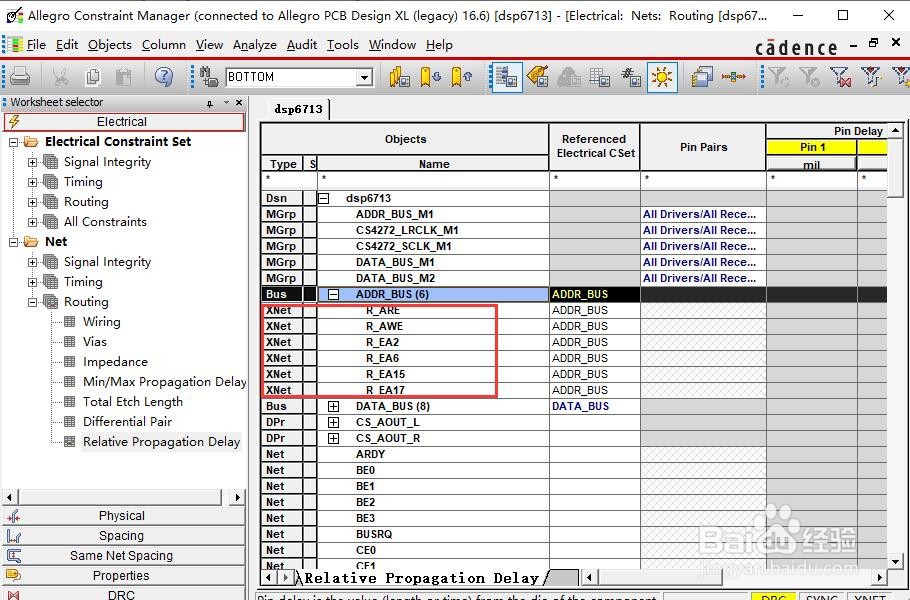This screenshot has height=600, width=910.
Task: Pin the Worksheet selector panel
Action: [210, 103]
